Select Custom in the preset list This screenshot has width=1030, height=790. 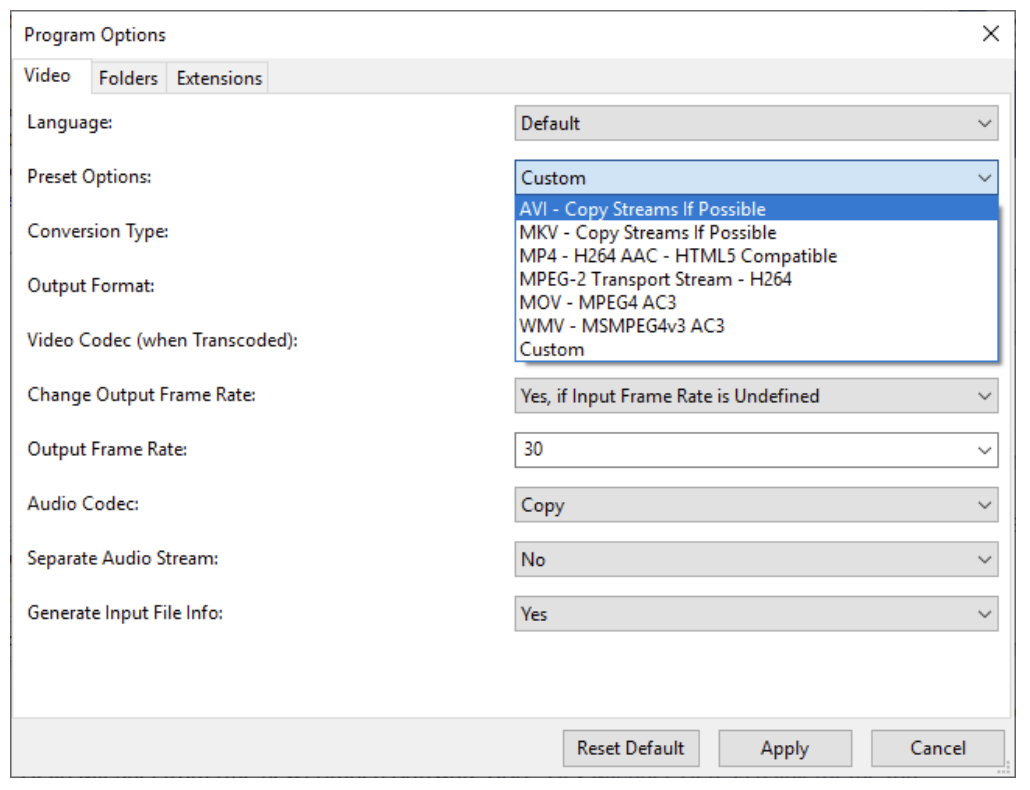[552, 350]
